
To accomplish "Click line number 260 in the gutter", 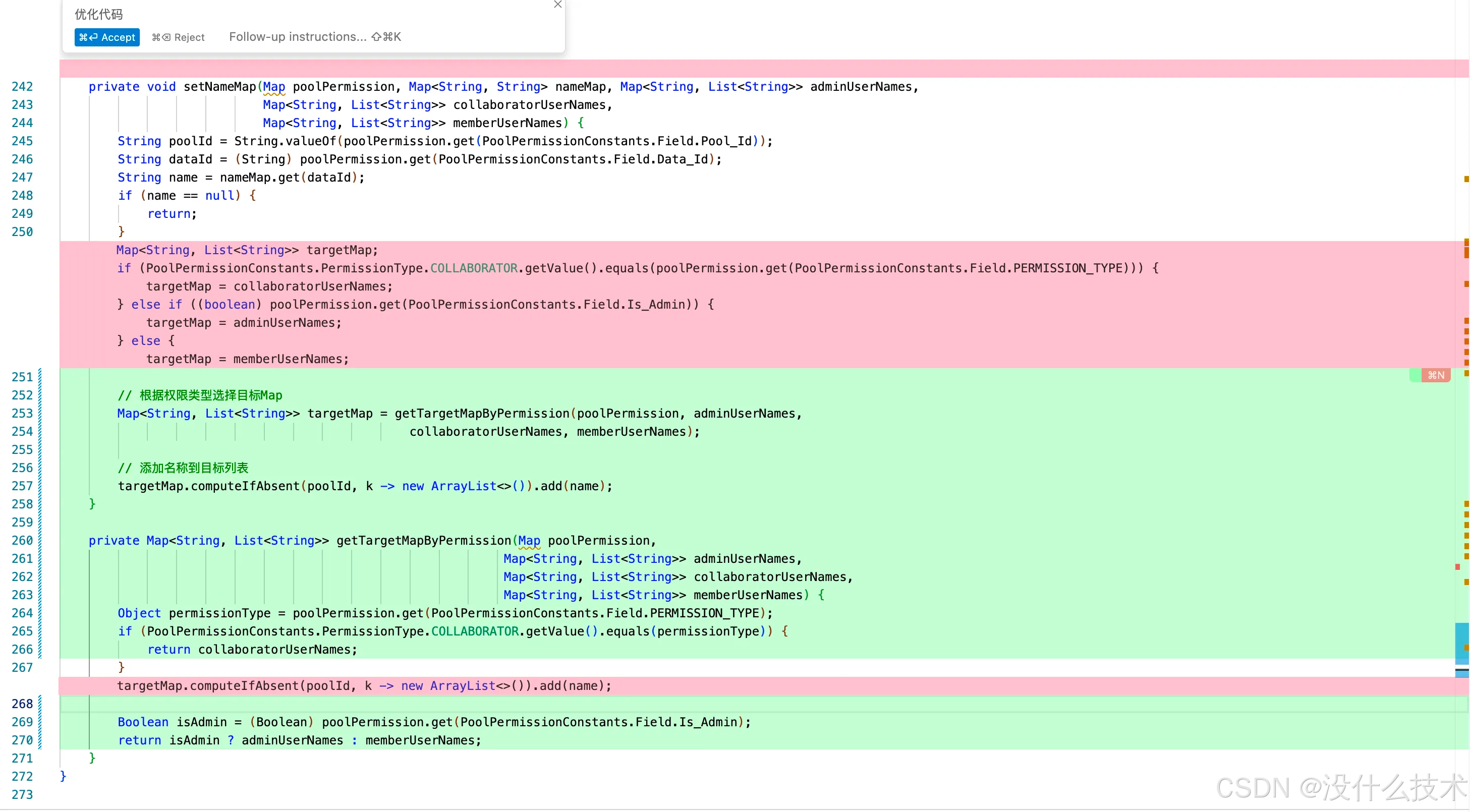I will 22,540.
